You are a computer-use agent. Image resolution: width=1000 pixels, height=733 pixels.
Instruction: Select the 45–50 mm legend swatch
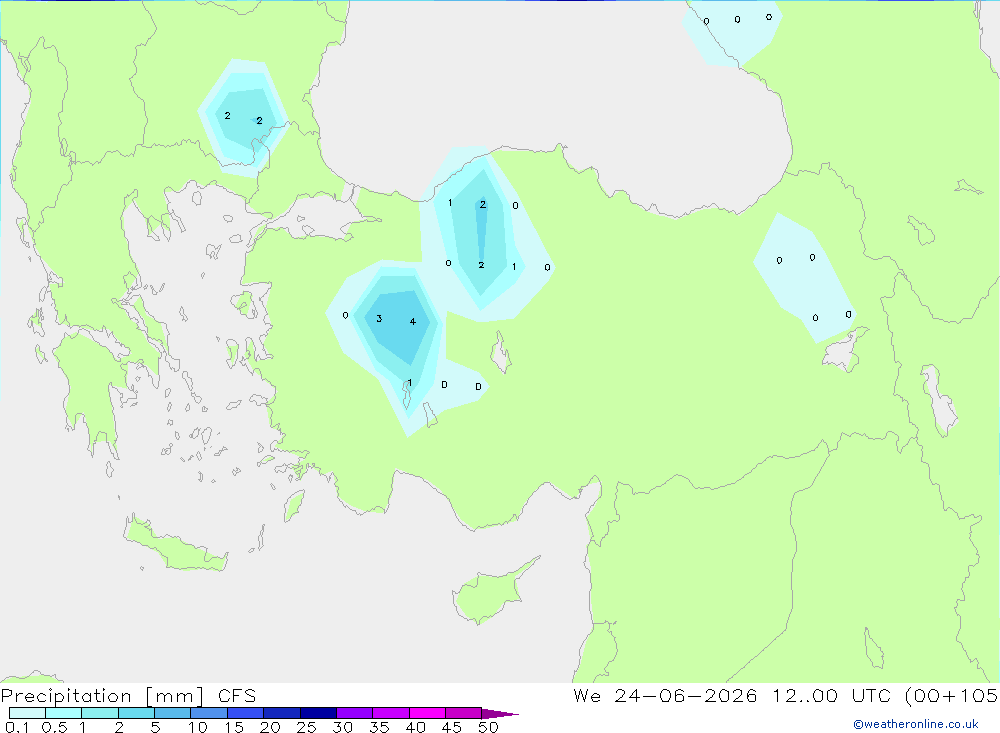click(464, 713)
